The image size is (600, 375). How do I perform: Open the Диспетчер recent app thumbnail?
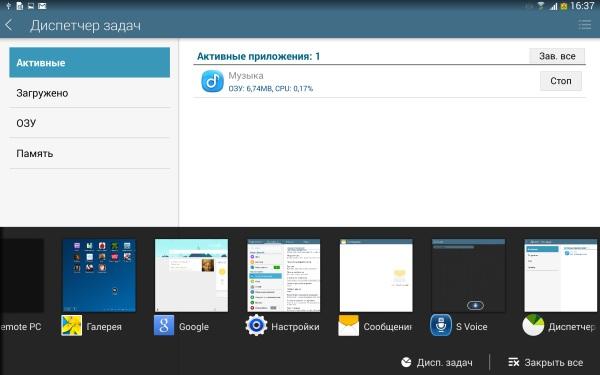[561, 276]
